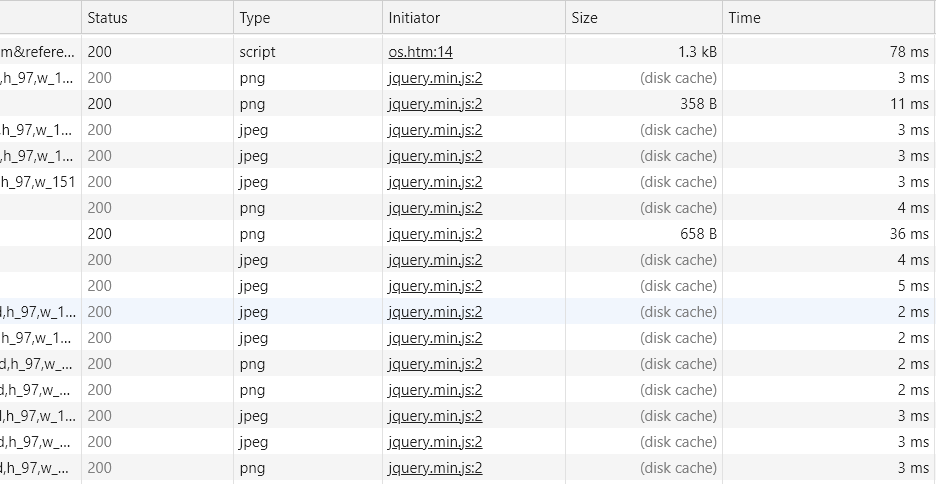Screen dimensions: 936x484
Task: Click the Initiator column header
Action: tap(414, 18)
